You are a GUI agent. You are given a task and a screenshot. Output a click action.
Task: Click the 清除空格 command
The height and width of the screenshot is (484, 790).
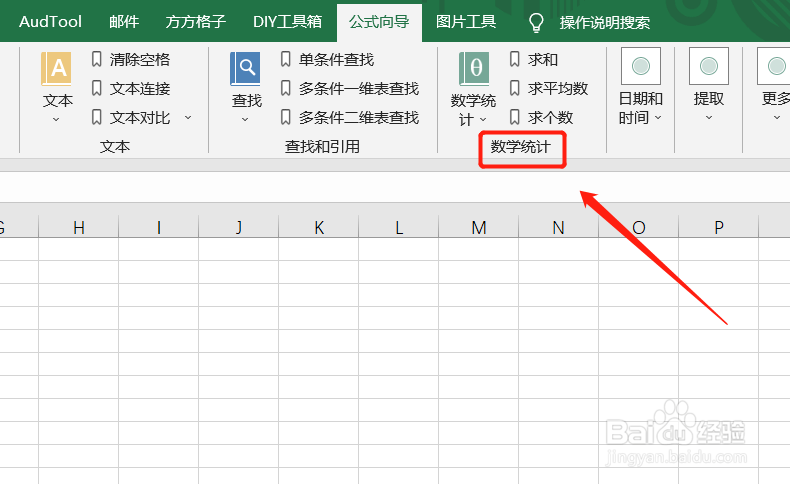pos(140,59)
